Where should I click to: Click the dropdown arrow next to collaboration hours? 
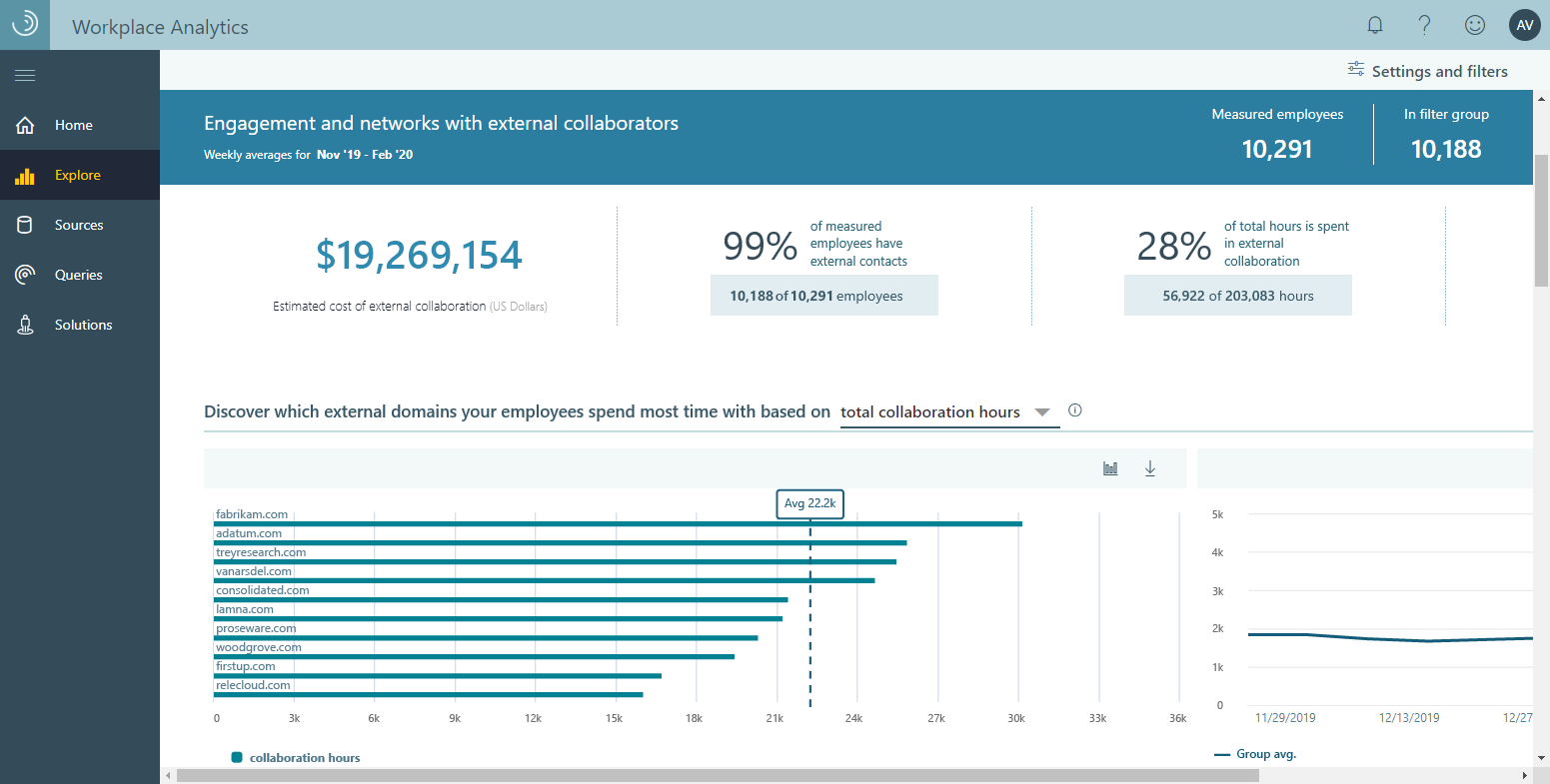[x=1042, y=412]
